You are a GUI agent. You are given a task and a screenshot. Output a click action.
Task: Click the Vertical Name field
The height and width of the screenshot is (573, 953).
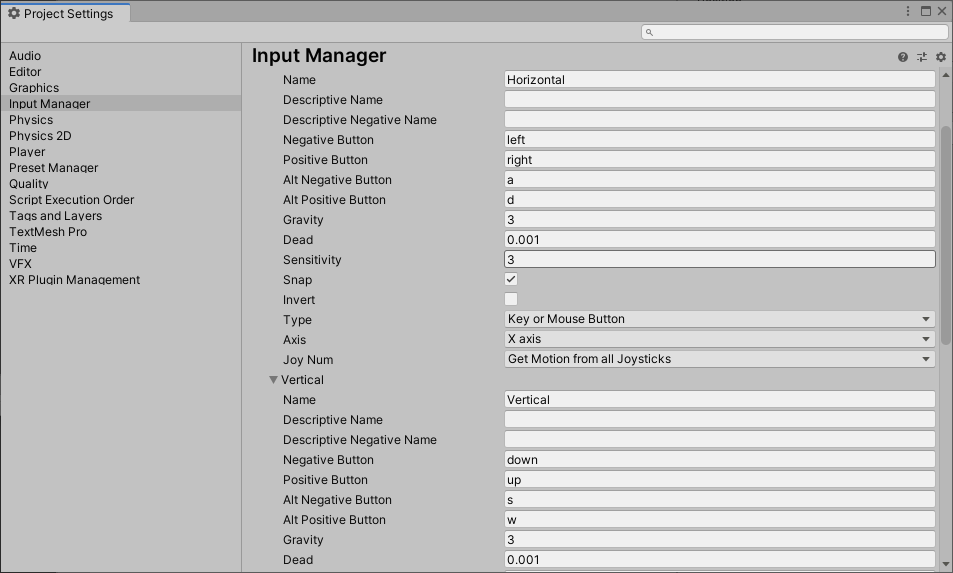(x=720, y=400)
